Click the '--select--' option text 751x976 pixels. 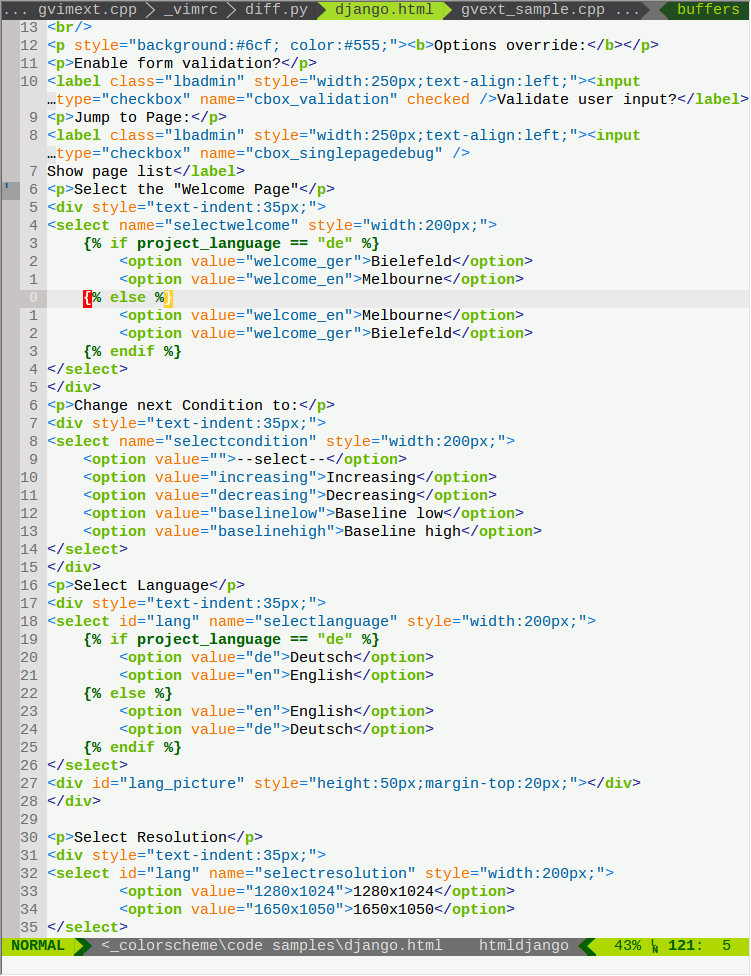tap(281, 460)
